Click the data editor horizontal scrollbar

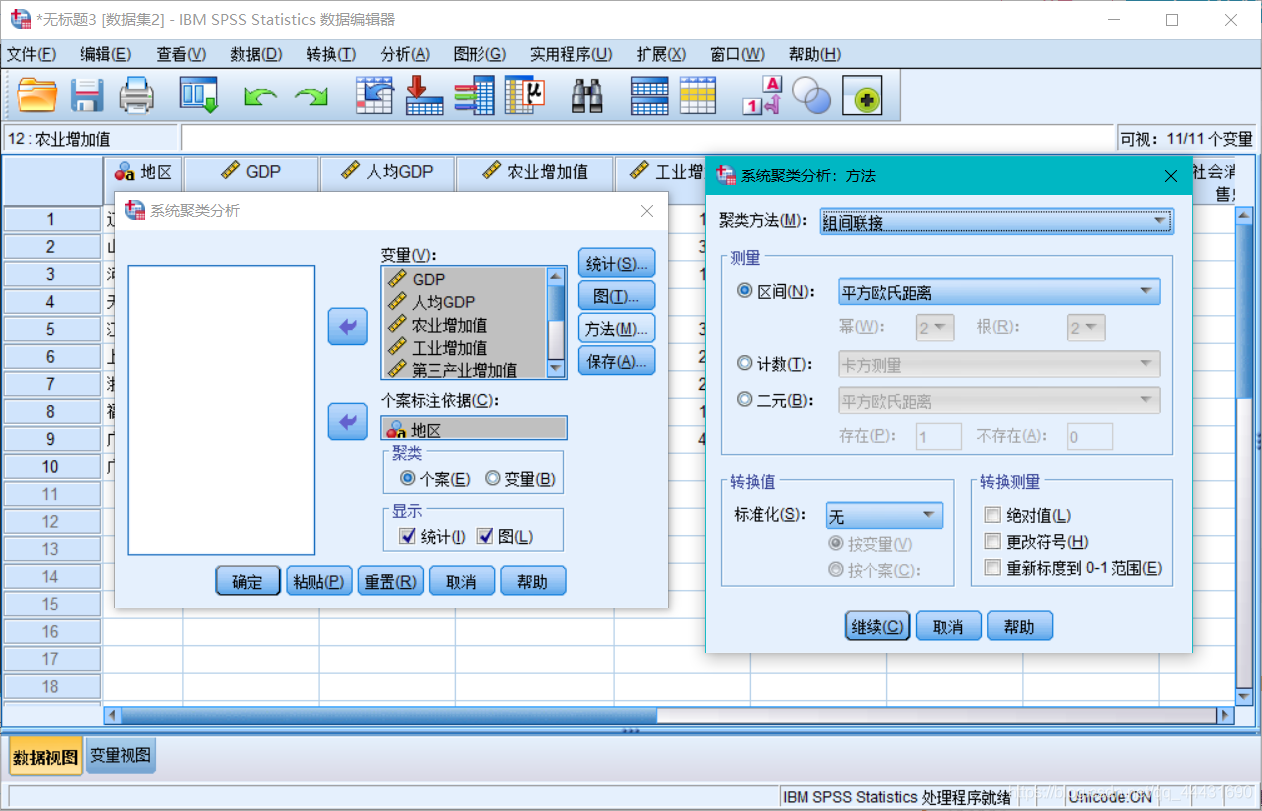[x=668, y=715]
